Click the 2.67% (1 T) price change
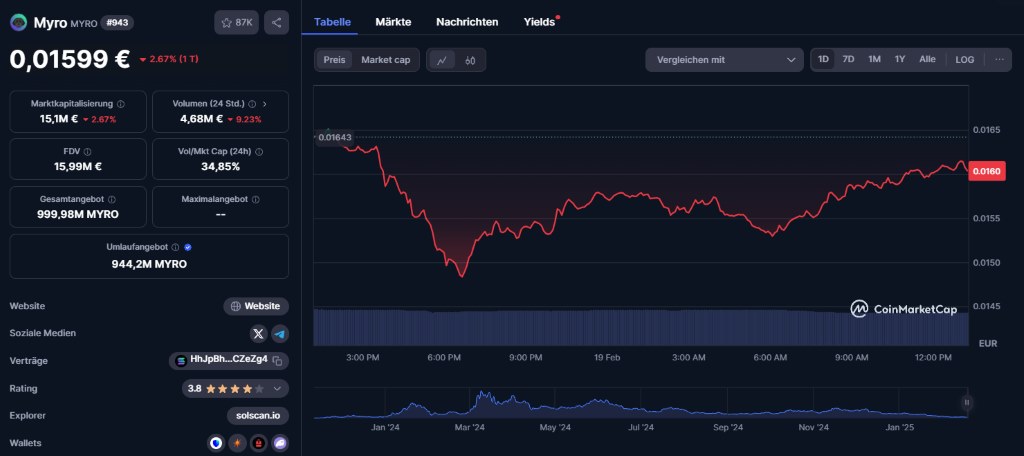 [x=169, y=59]
